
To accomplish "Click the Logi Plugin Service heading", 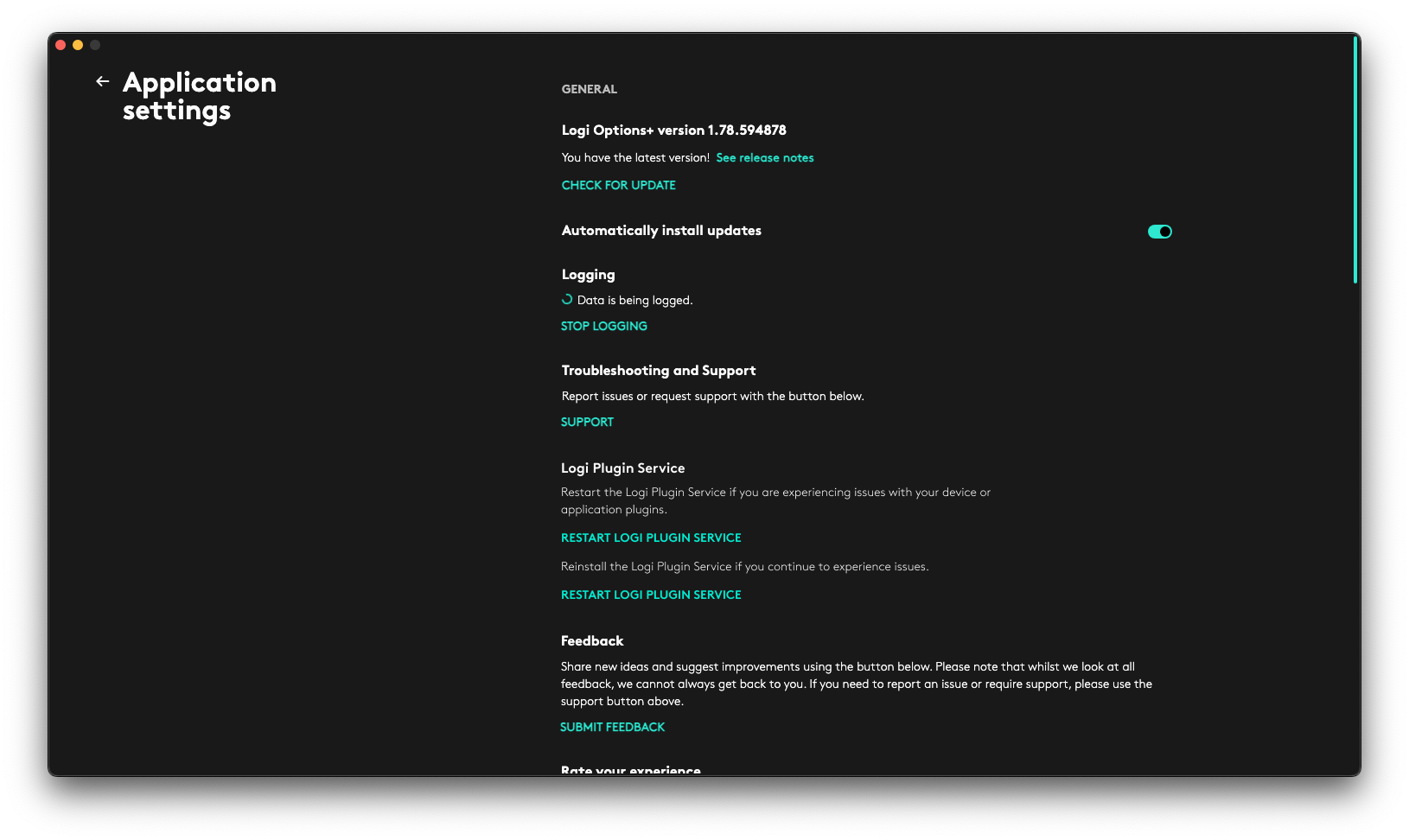I will tap(622, 468).
